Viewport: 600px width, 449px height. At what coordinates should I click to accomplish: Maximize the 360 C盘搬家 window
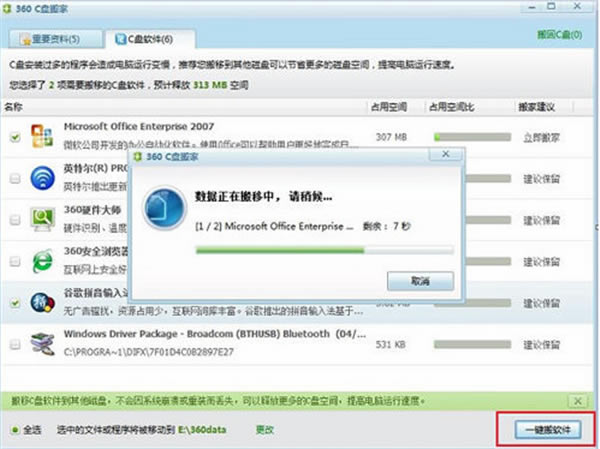(x=551, y=7)
